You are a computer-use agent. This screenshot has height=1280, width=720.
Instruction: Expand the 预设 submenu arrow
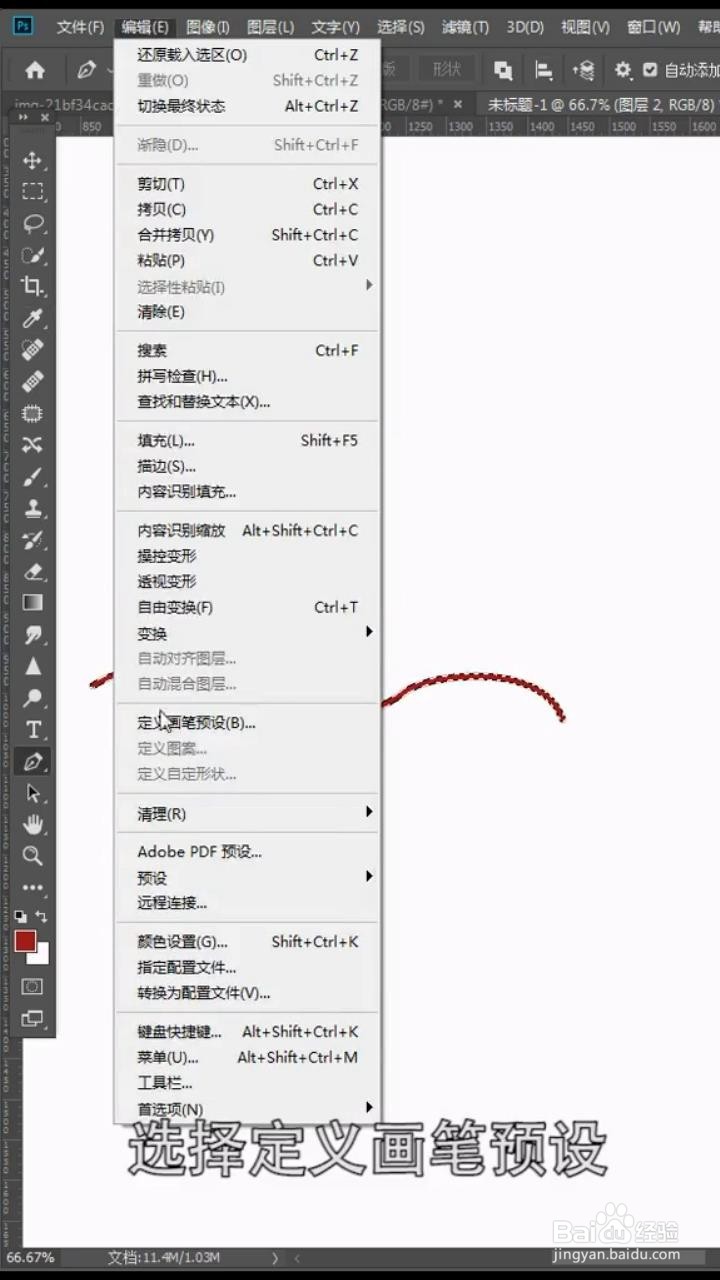369,876
